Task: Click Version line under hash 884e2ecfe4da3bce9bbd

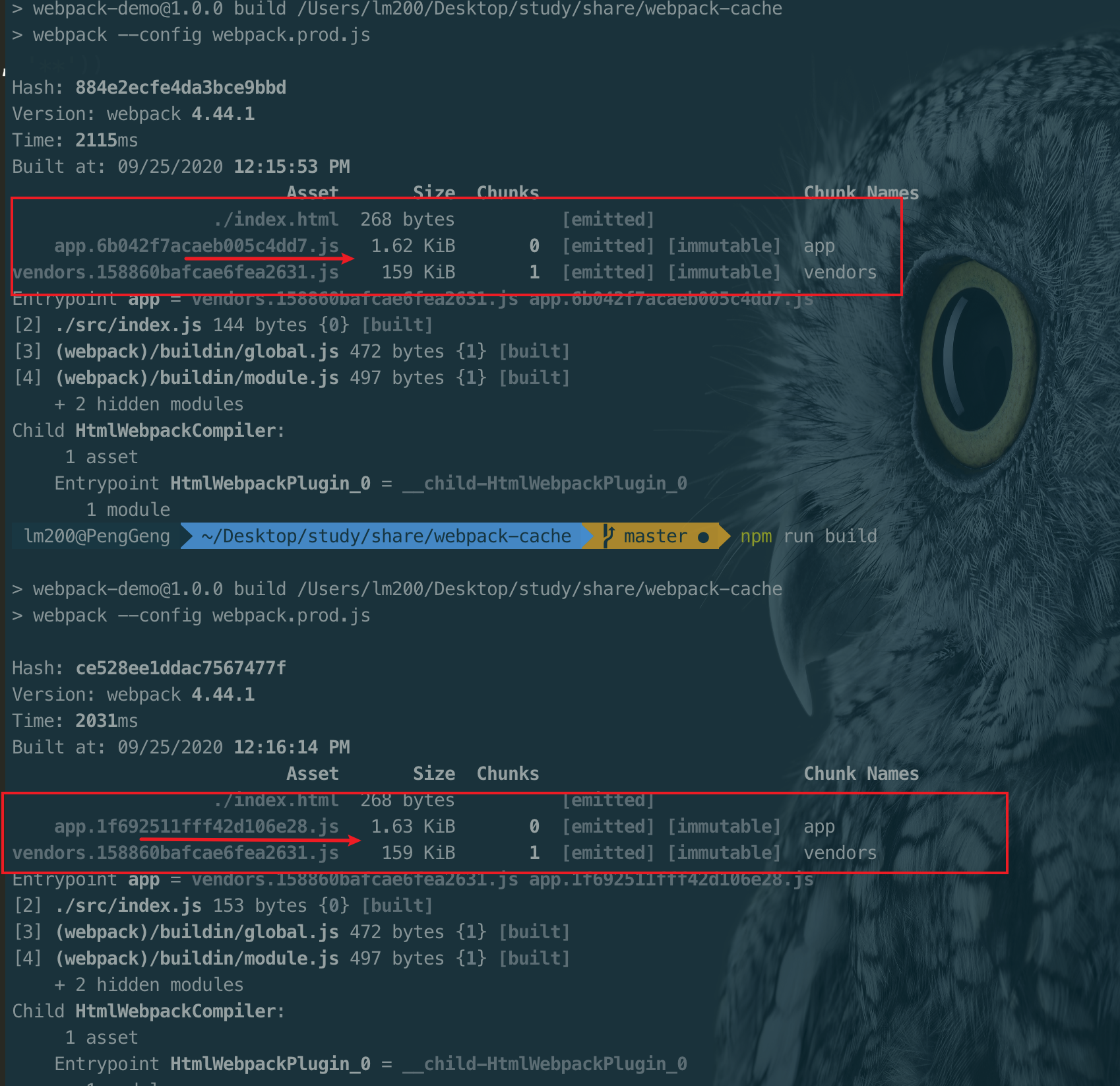Action: (133, 114)
